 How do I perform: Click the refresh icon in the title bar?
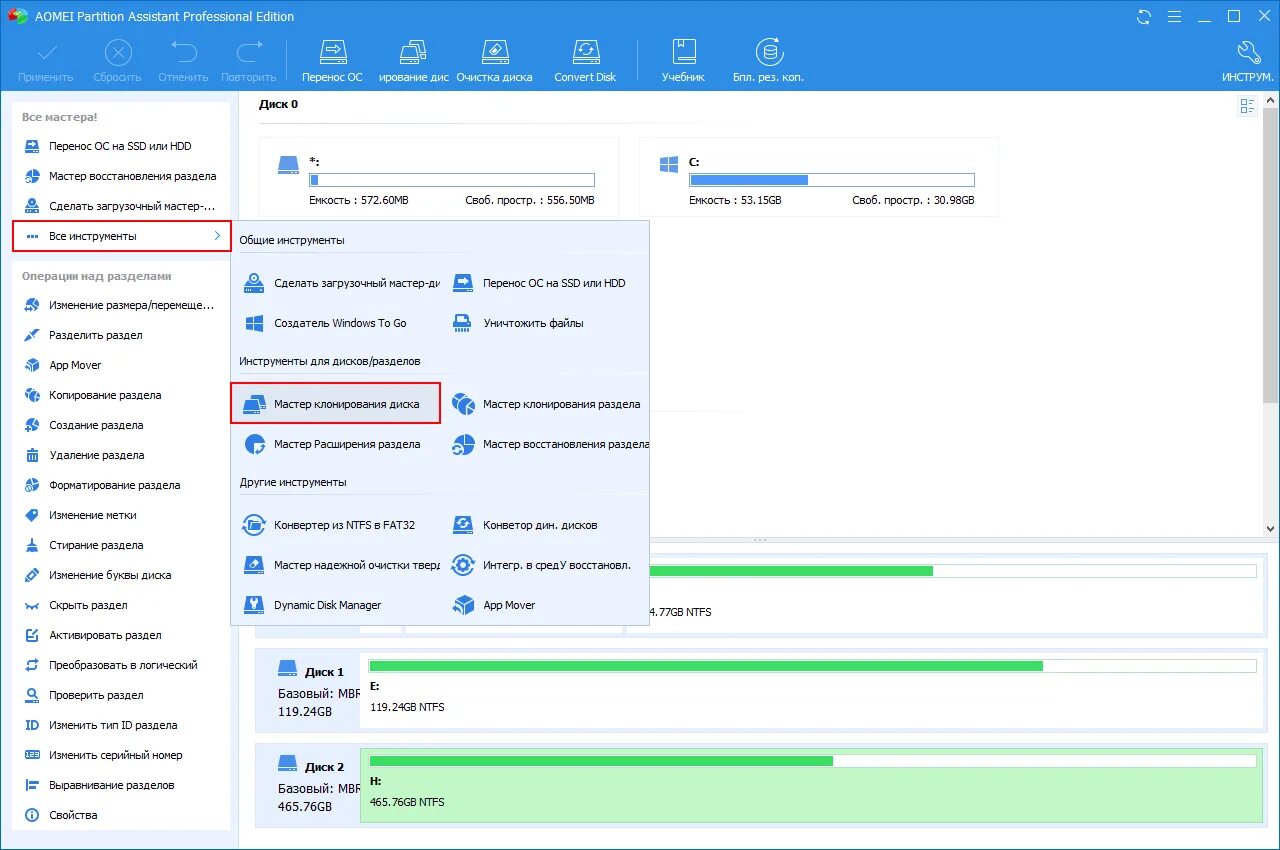click(1144, 16)
